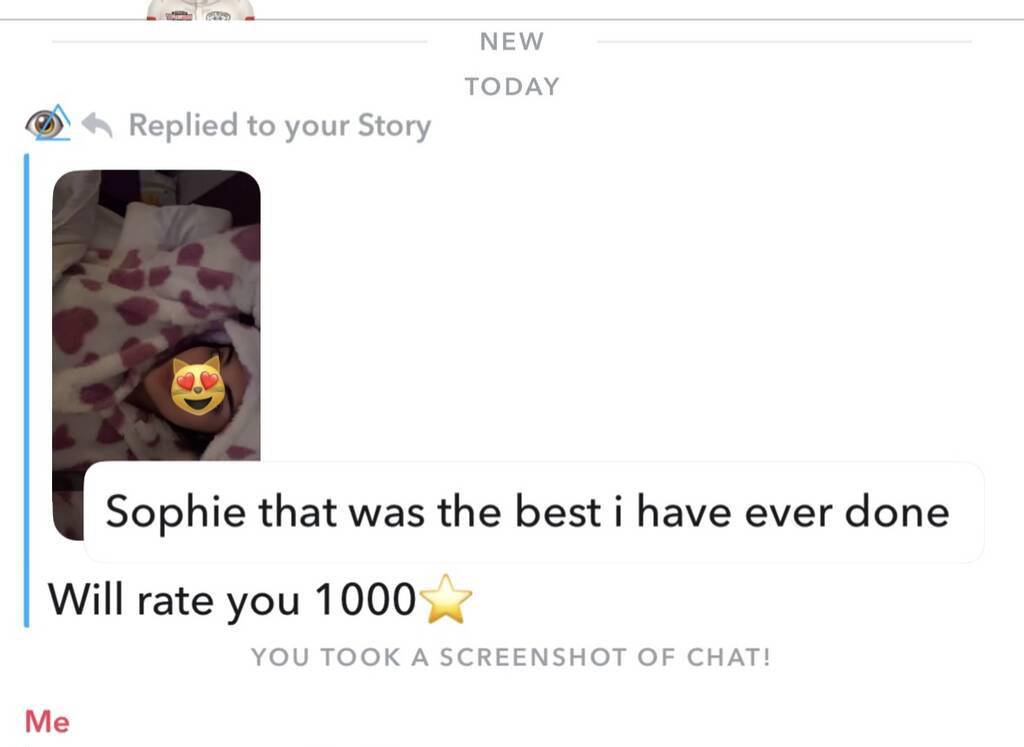Click the "NEW" messages divider label
Screen dimensions: 1024x747
[x=511, y=41]
